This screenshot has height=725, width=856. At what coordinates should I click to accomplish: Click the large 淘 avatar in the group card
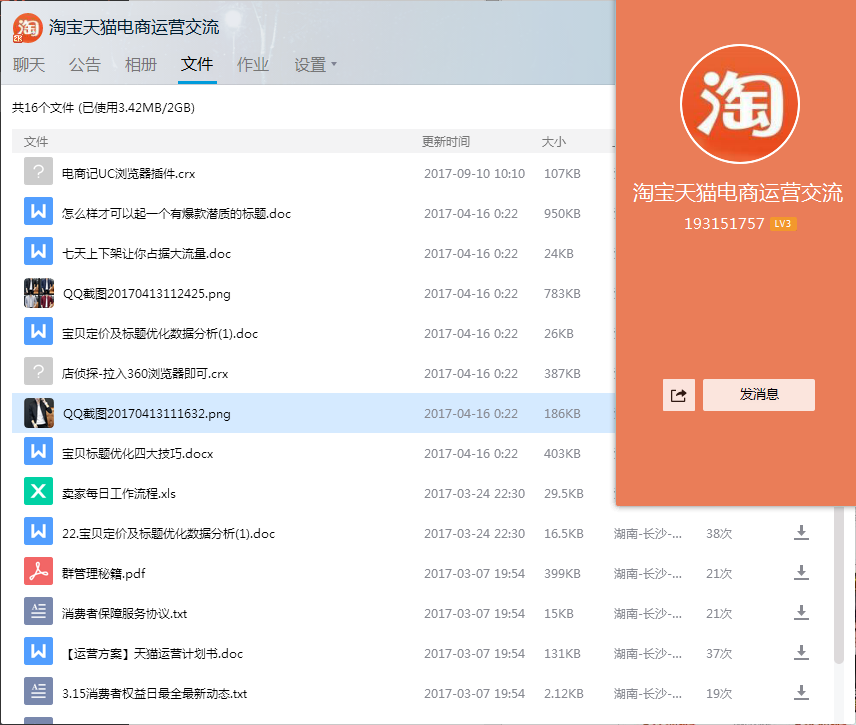[740, 104]
